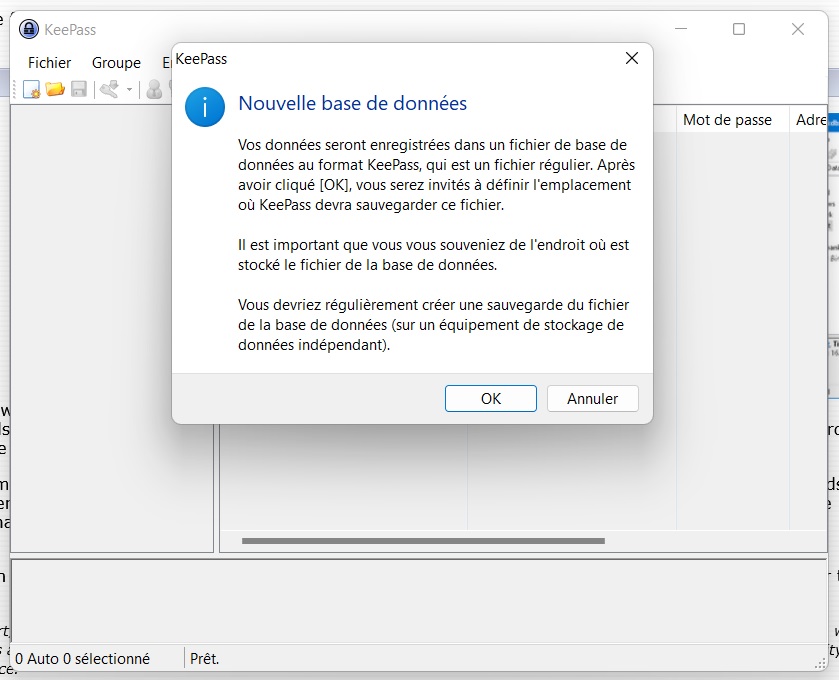Screen dimensions: 839x680
Task: Sort by the Mot de passe column
Action: (x=727, y=120)
